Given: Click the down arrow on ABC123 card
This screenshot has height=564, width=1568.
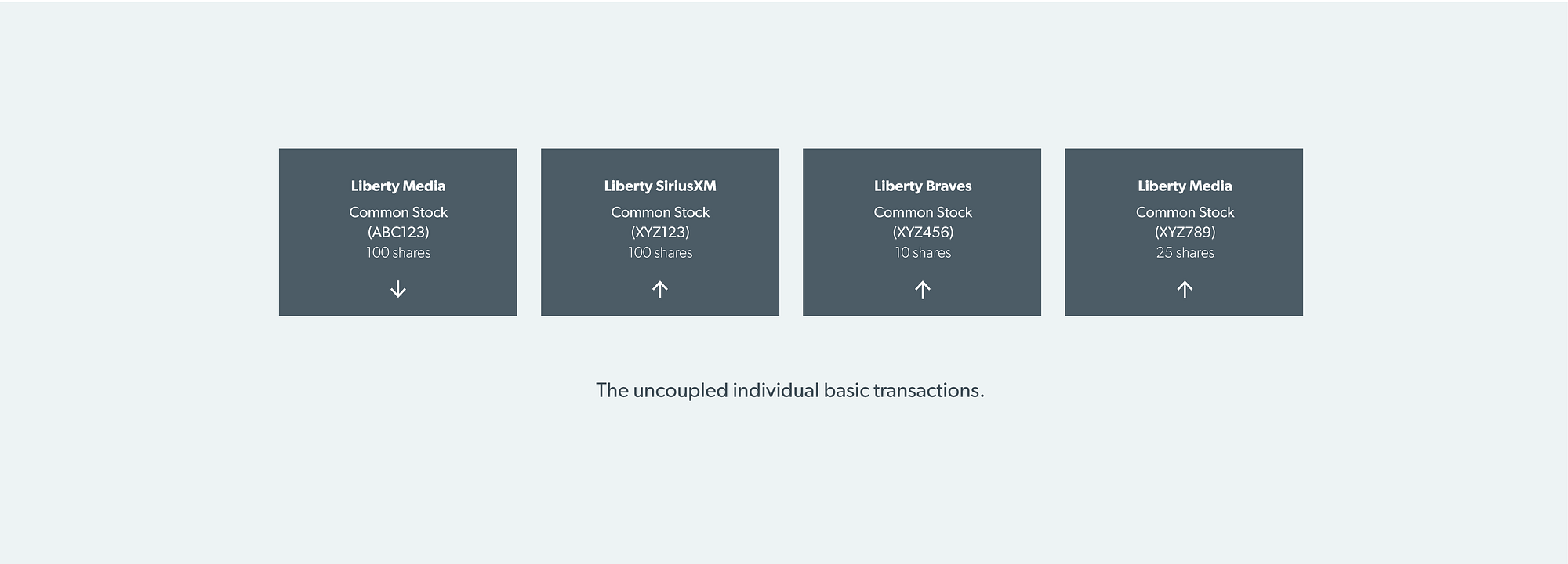Looking at the screenshot, I should pyautogui.click(x=398, y=289).
